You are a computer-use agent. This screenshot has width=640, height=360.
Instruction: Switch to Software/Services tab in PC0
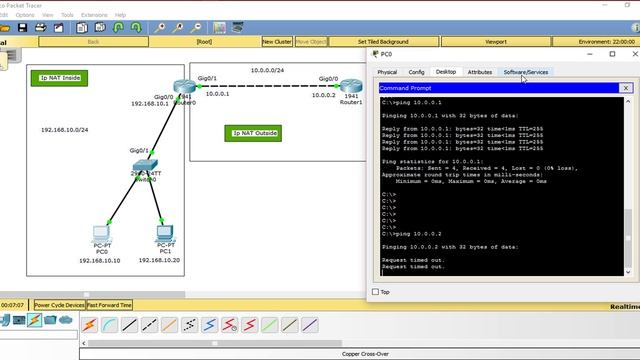pos(526,72)
